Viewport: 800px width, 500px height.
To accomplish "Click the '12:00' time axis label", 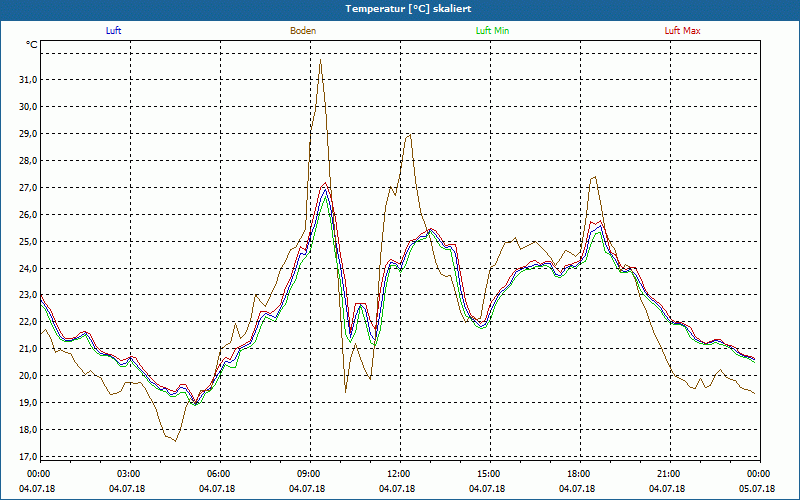I will click(x=400, y=474).
